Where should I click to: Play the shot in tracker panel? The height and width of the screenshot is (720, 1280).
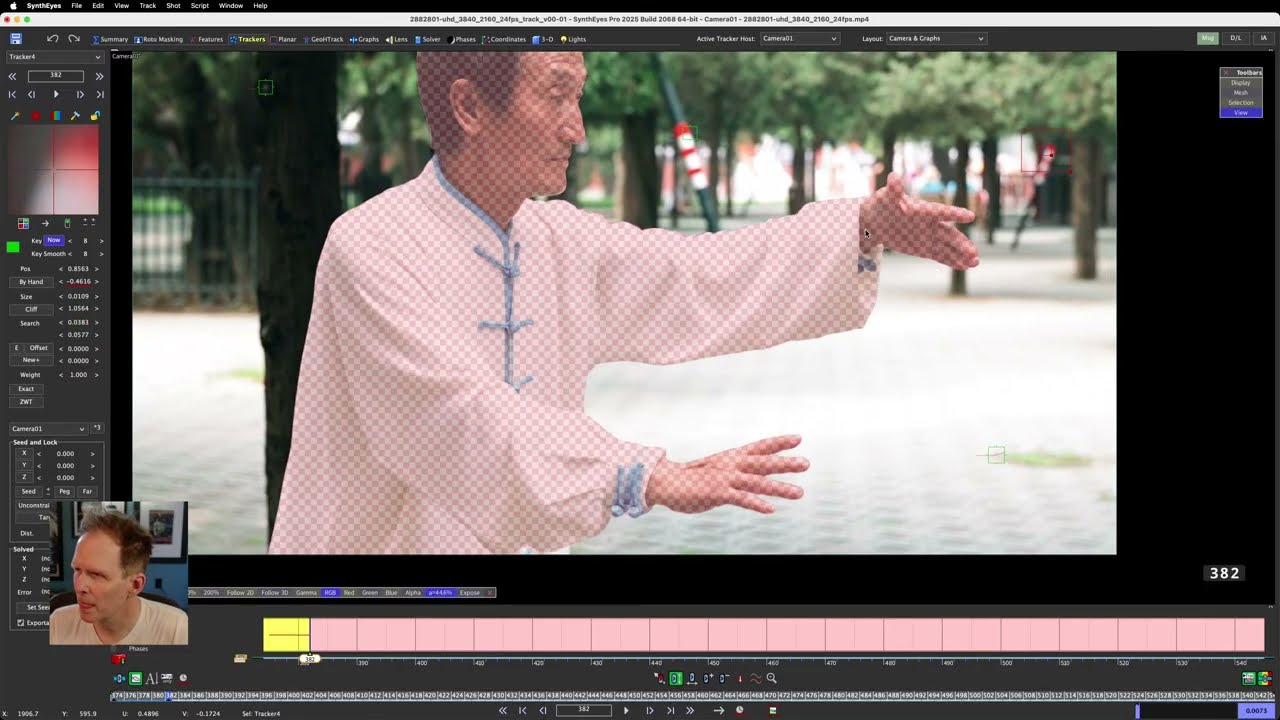tap(56, 94)
